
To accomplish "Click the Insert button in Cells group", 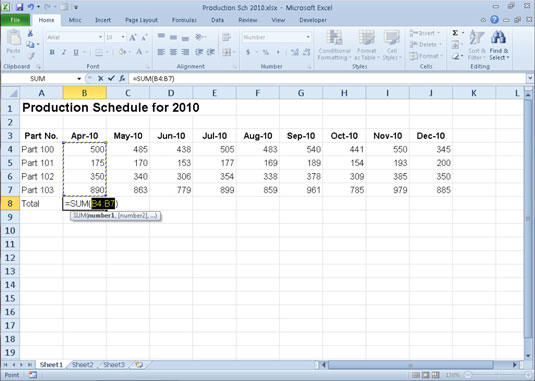I will point(425,33).
